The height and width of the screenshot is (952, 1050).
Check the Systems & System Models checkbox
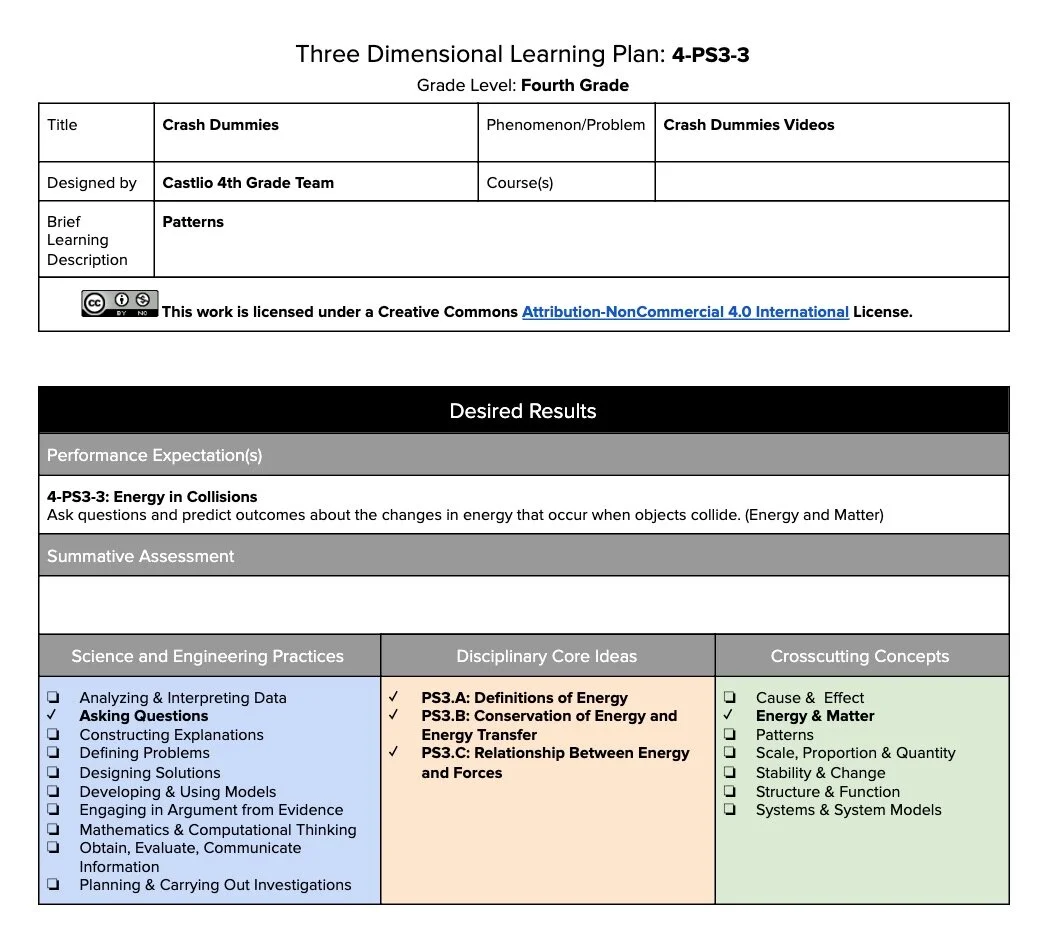pyautogui.click(x=728, y=810)
